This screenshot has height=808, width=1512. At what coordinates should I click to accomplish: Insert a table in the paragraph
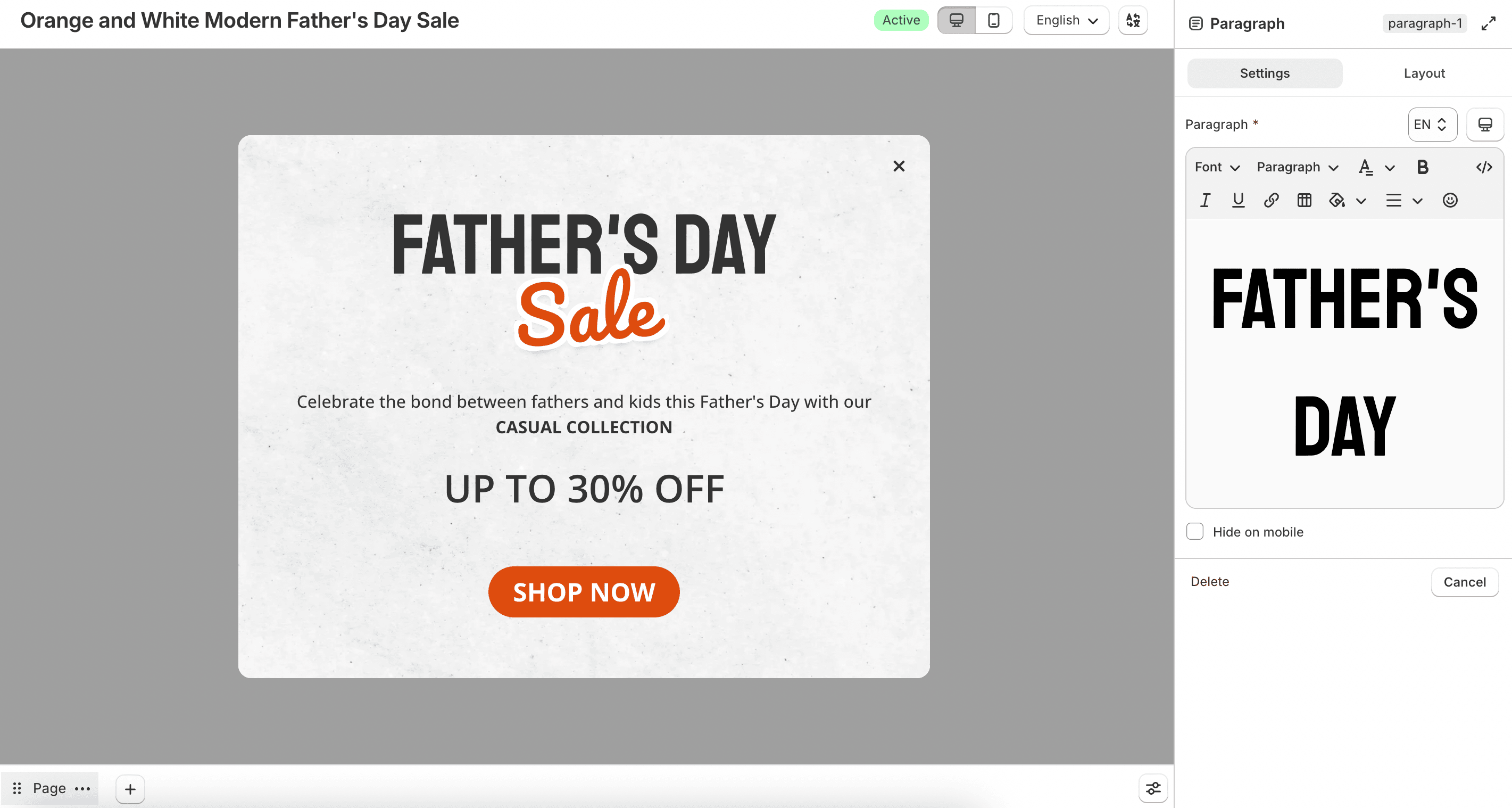pyautogui.click(x=1304, y=200)
